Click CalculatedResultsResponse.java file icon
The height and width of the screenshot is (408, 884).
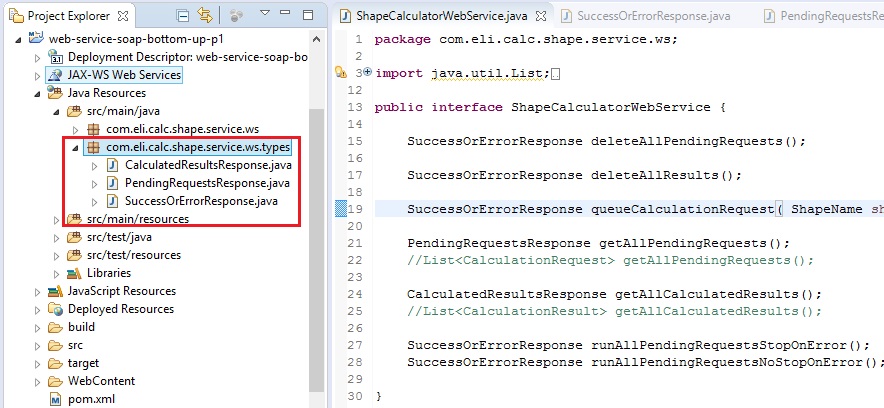click(x=113, y=166)
